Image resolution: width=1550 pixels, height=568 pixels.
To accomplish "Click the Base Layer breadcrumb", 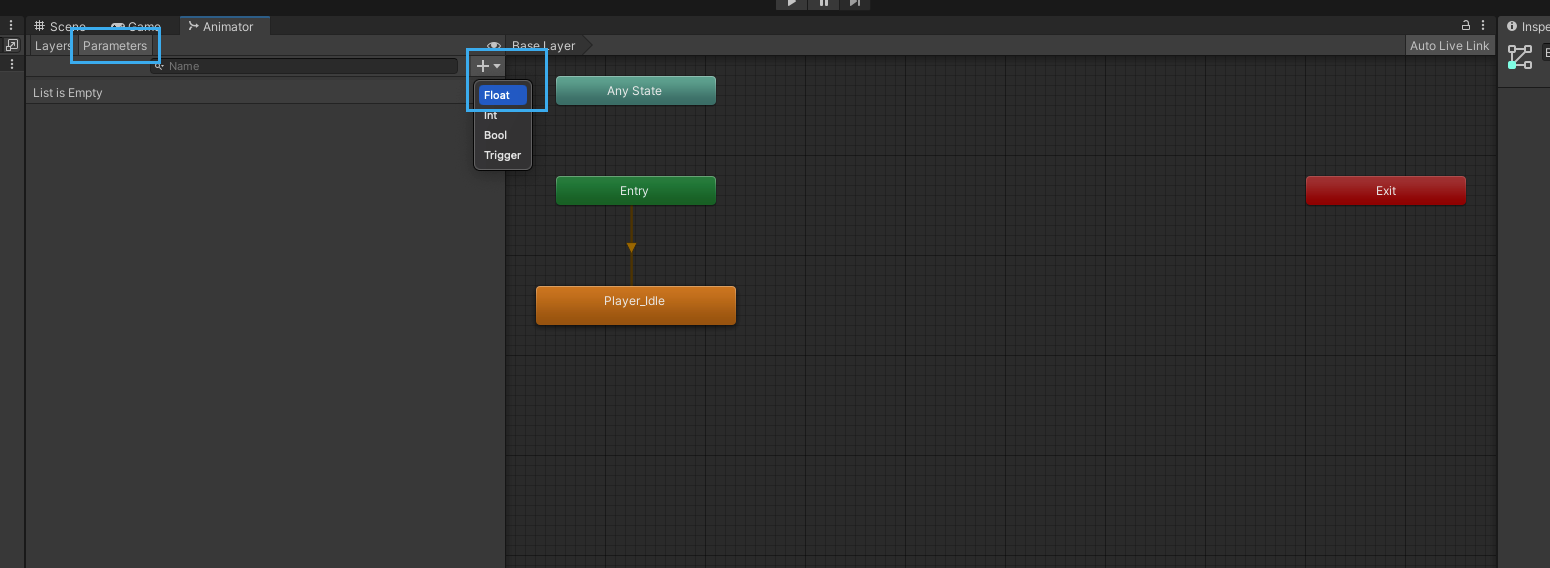I will click(x=545, y=46).
